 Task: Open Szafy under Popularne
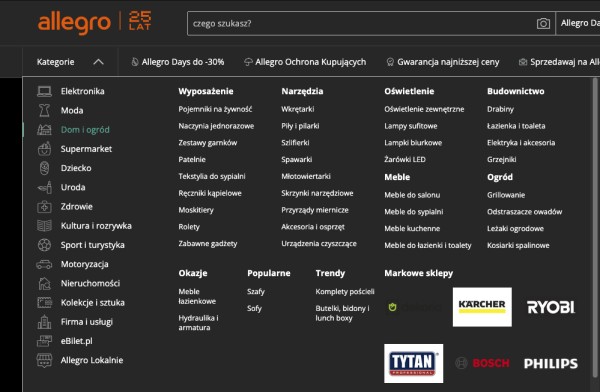[x=256, y=291]
